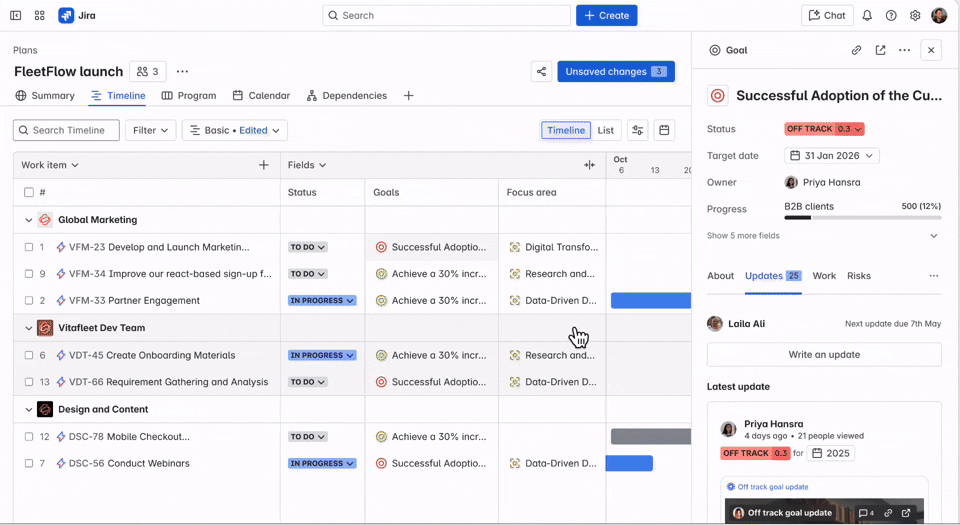
Task: Check the box for VDT-66
Action: pos(29,382)
